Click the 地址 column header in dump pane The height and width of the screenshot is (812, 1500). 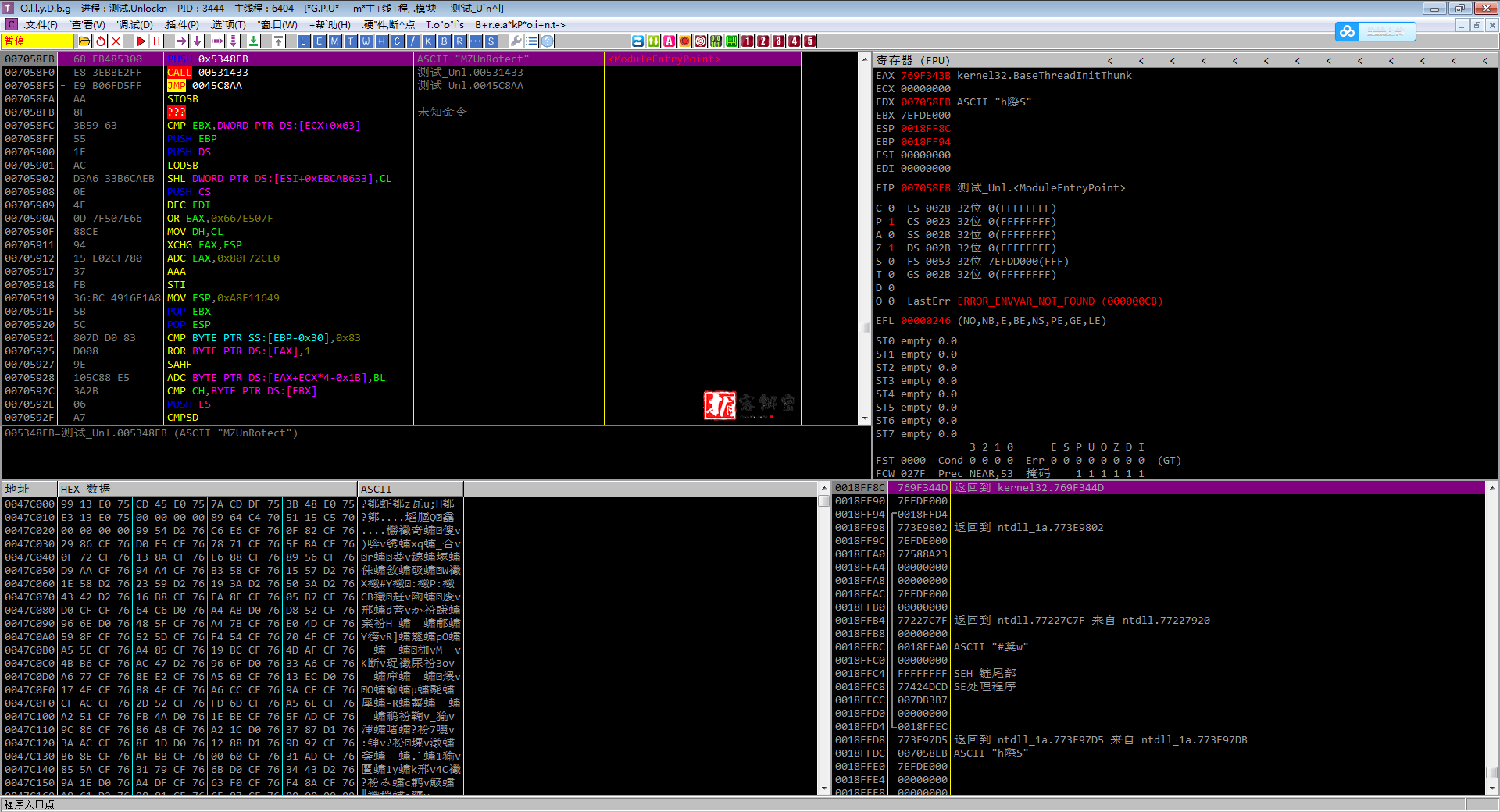coord(29,489)
